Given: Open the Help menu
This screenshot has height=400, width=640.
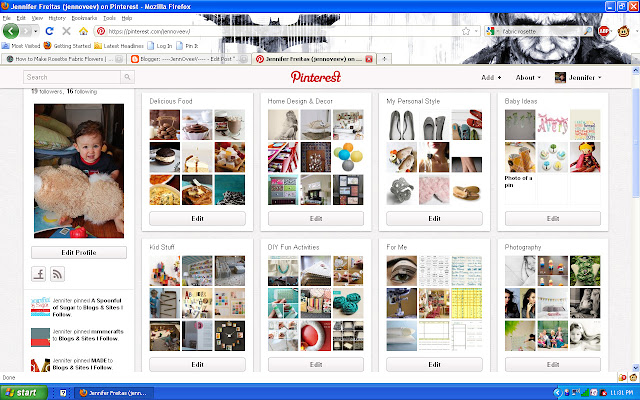Looking at the screenshot, I should tap(127, 18).
